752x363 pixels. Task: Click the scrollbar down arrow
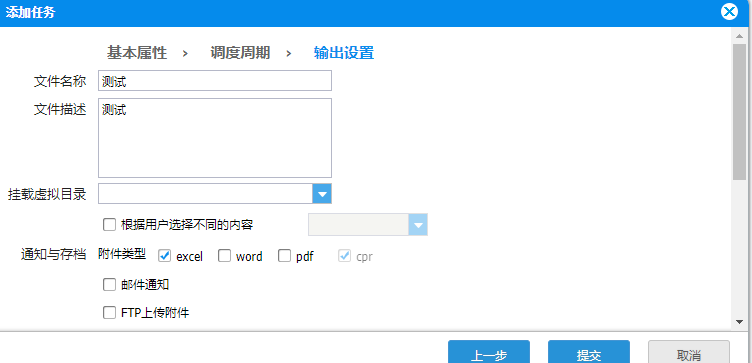tap(739, 322)
